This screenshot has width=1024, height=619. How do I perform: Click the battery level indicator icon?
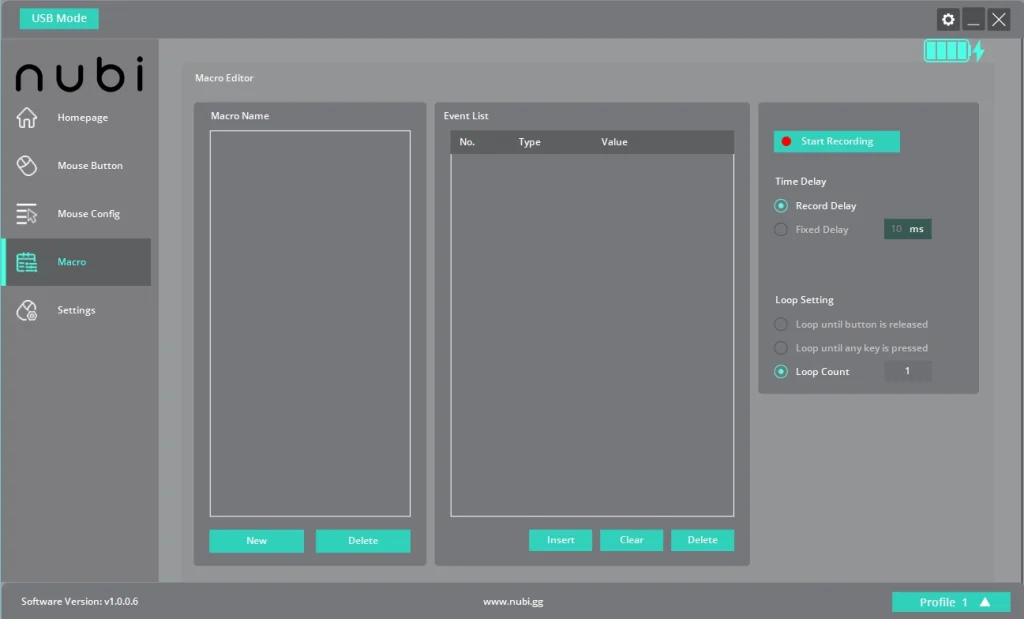tap(947, 51)
